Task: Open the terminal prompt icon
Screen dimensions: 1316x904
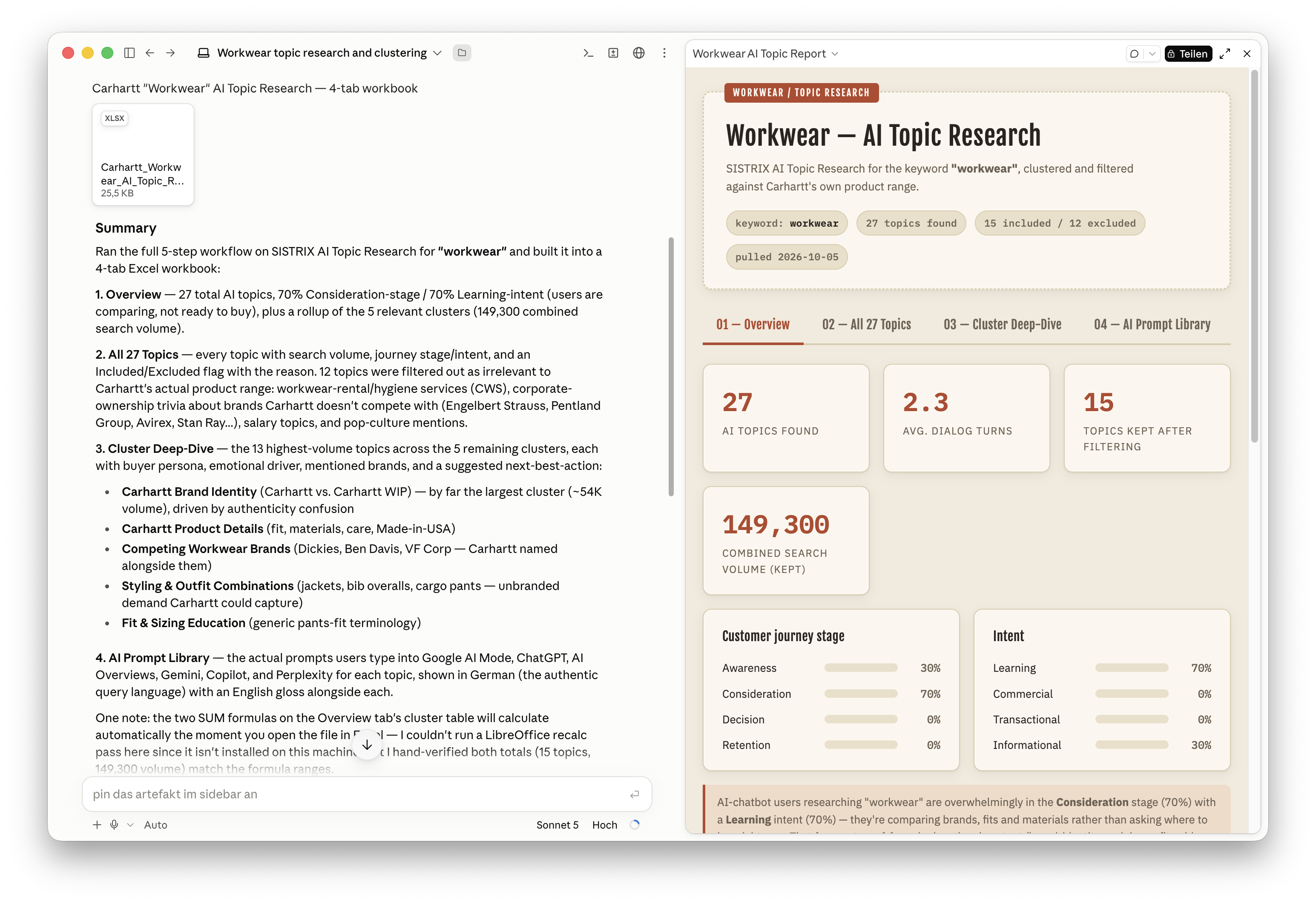Action: coord(588,53)
